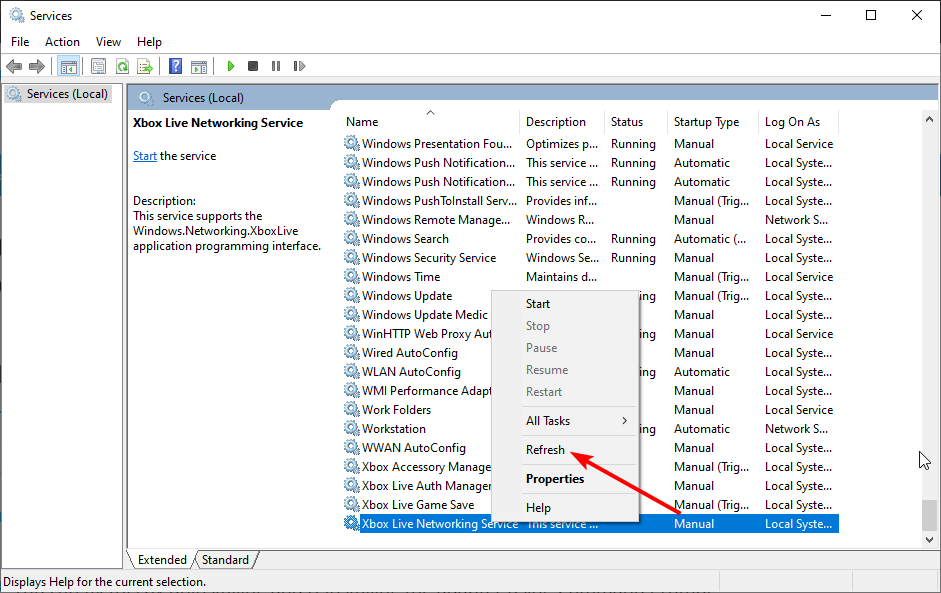The image size is (941, 593).
Task: Switch to the Extended tab
Action: pyautogui.click(x=162, y=559)
